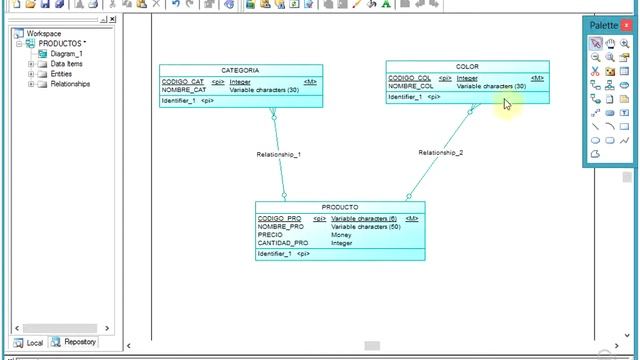The image size is (640, 360).
Task: Select the Polyline tool in the Palette
Action: 624,141
